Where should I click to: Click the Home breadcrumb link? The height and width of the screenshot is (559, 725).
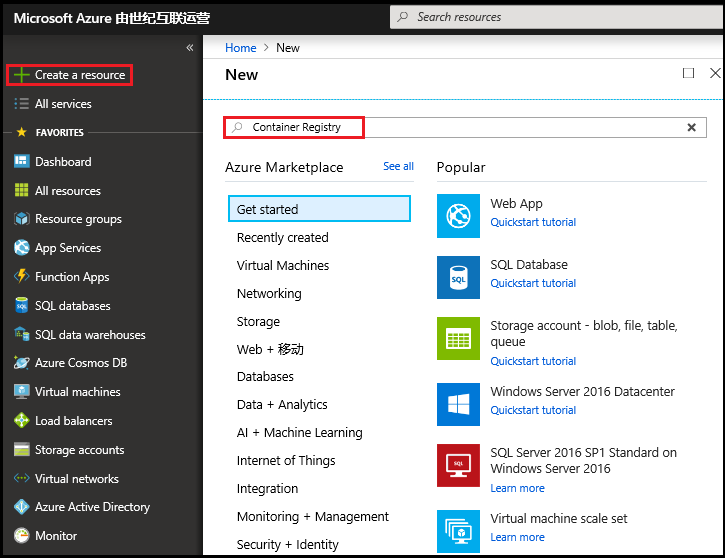tap(240, 48)
